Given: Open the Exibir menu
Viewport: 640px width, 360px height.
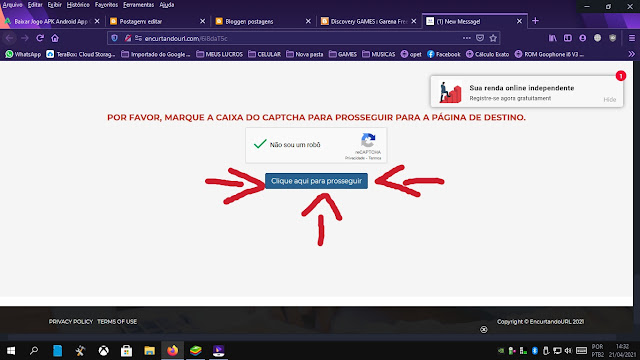Looking at the screenshot, I should [54, 5].
